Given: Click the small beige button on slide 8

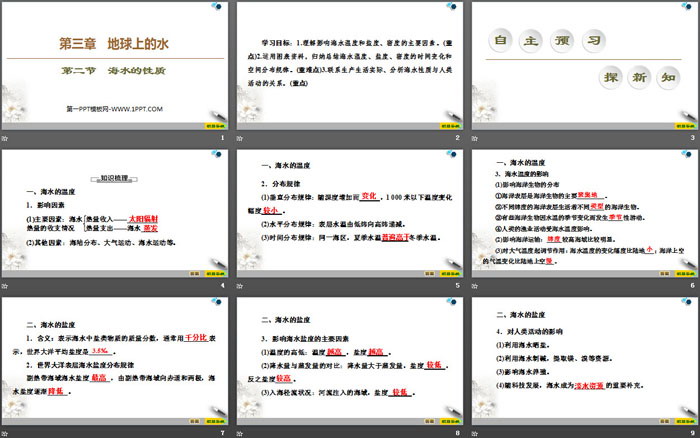Looking at the screenshot, I should (x=429, y=421).
